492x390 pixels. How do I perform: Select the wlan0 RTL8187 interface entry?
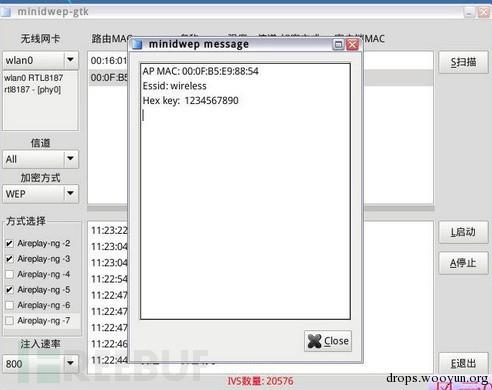click(x=33, y=78)
